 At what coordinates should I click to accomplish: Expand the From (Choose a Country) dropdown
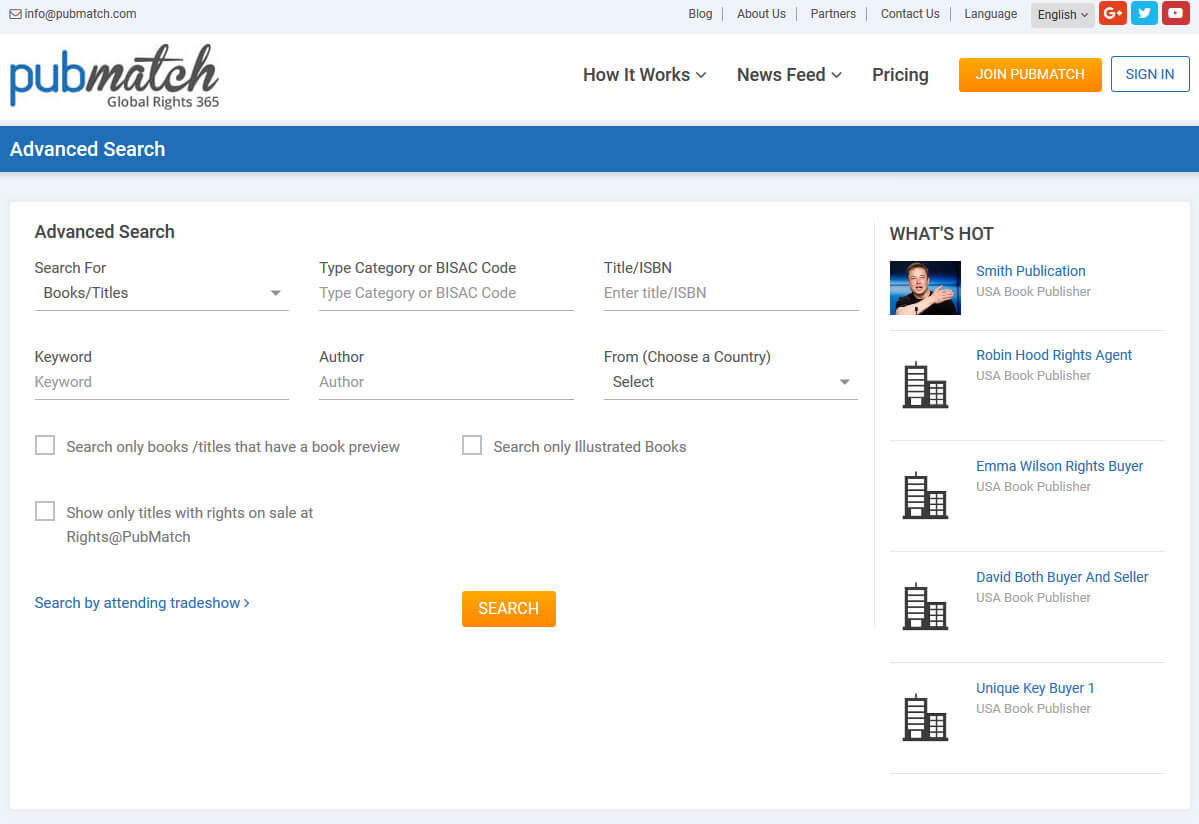[x=730, y=382]
